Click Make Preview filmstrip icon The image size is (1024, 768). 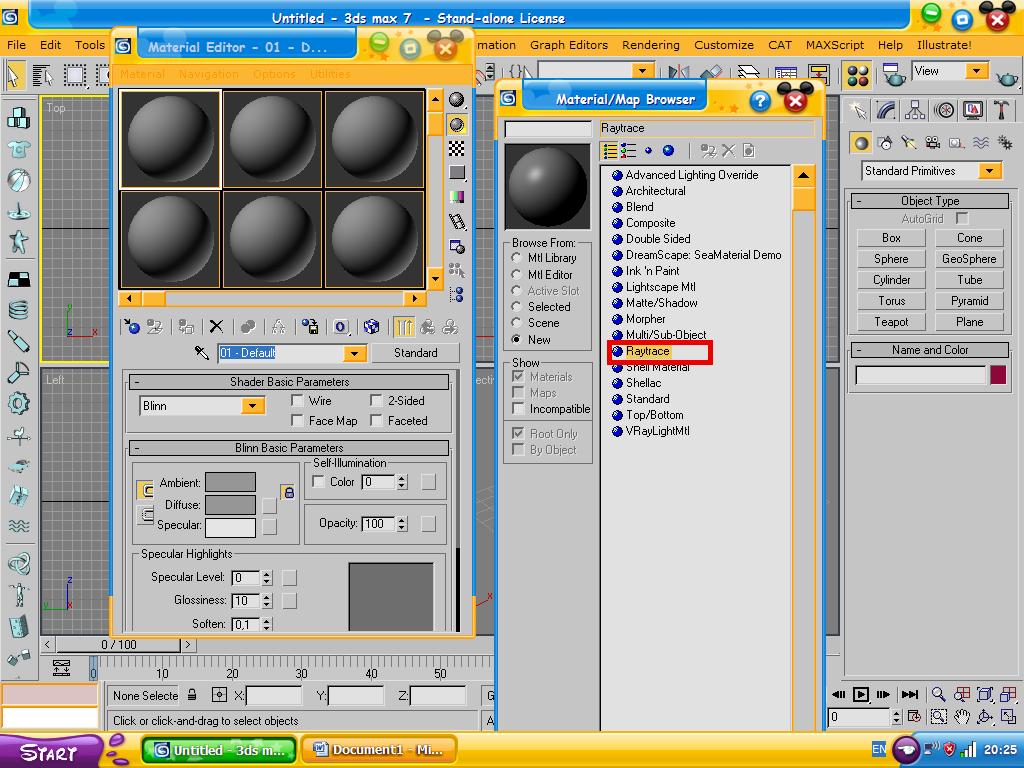click(456, 222)
